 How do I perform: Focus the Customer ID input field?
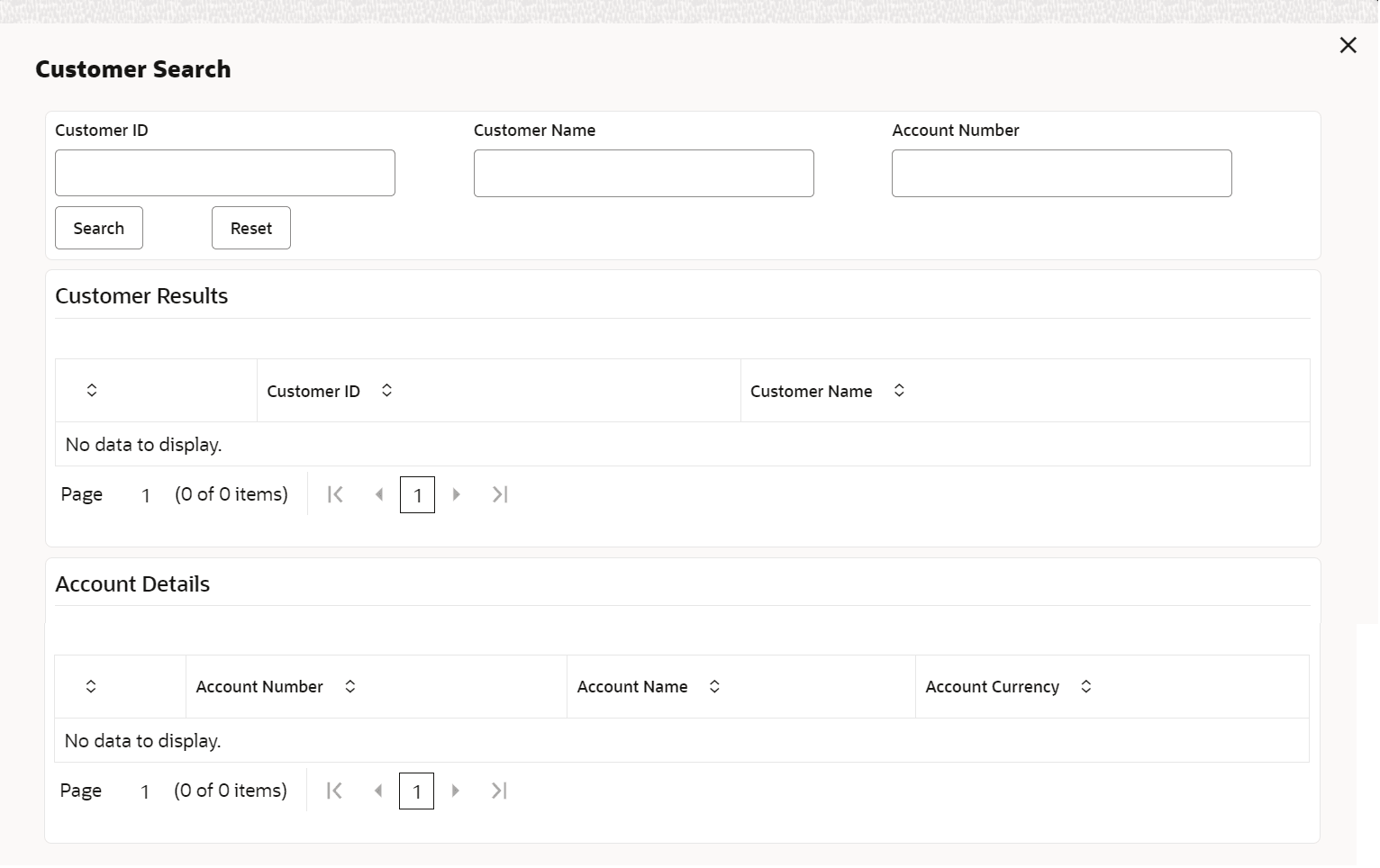coord(225,173)
